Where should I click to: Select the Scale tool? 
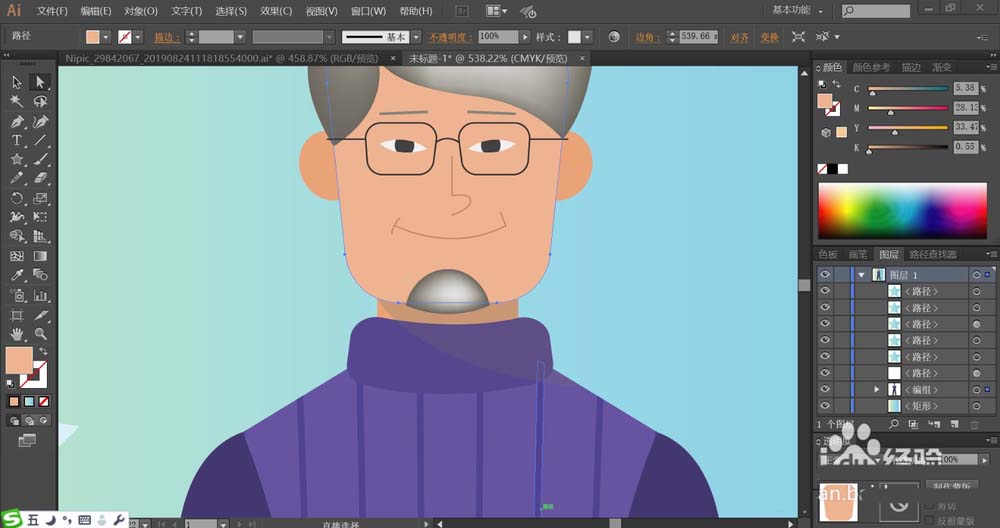40,198
